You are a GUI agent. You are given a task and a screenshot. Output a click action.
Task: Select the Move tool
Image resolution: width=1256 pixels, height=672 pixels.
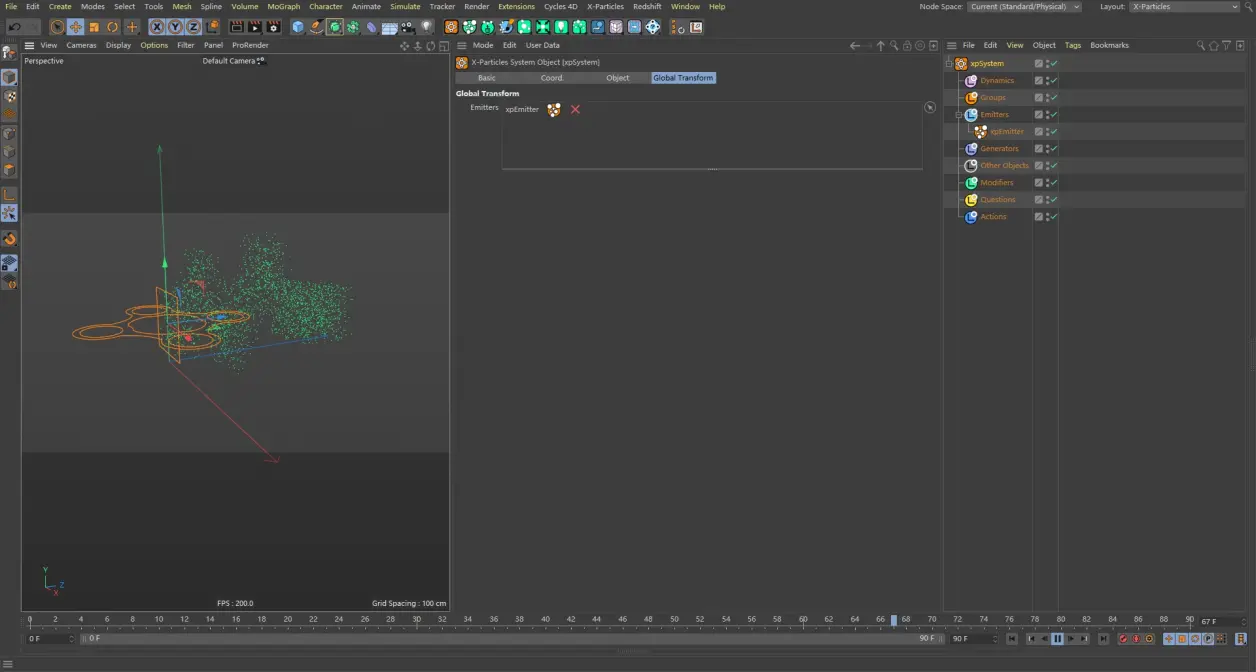pos(75,27)
